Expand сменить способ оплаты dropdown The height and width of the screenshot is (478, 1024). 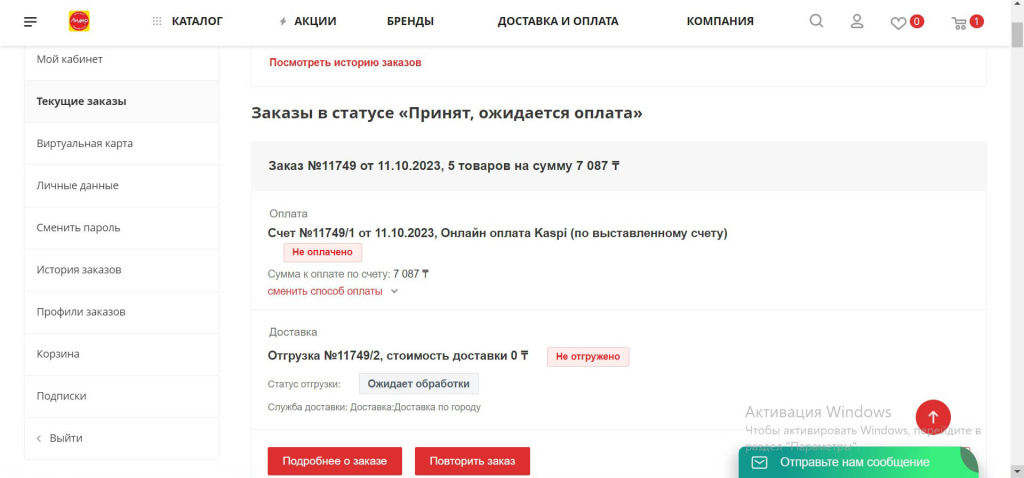[x=325, y=291]
